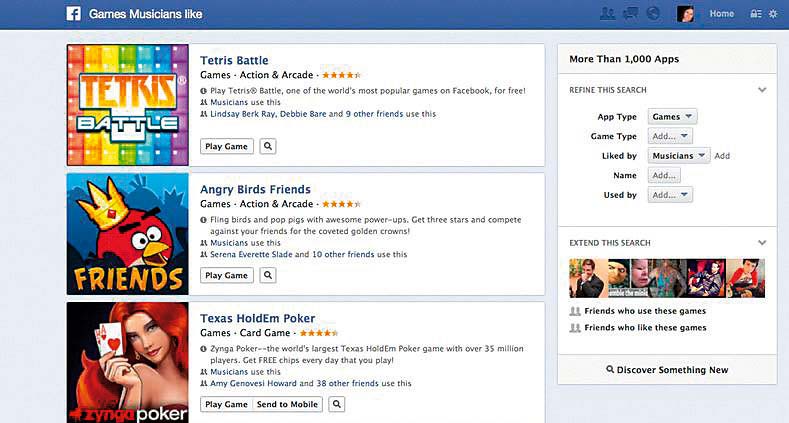Go to Home link
Image resolution: width=789 pixels, height=423 pixels.
pos(722,14)
